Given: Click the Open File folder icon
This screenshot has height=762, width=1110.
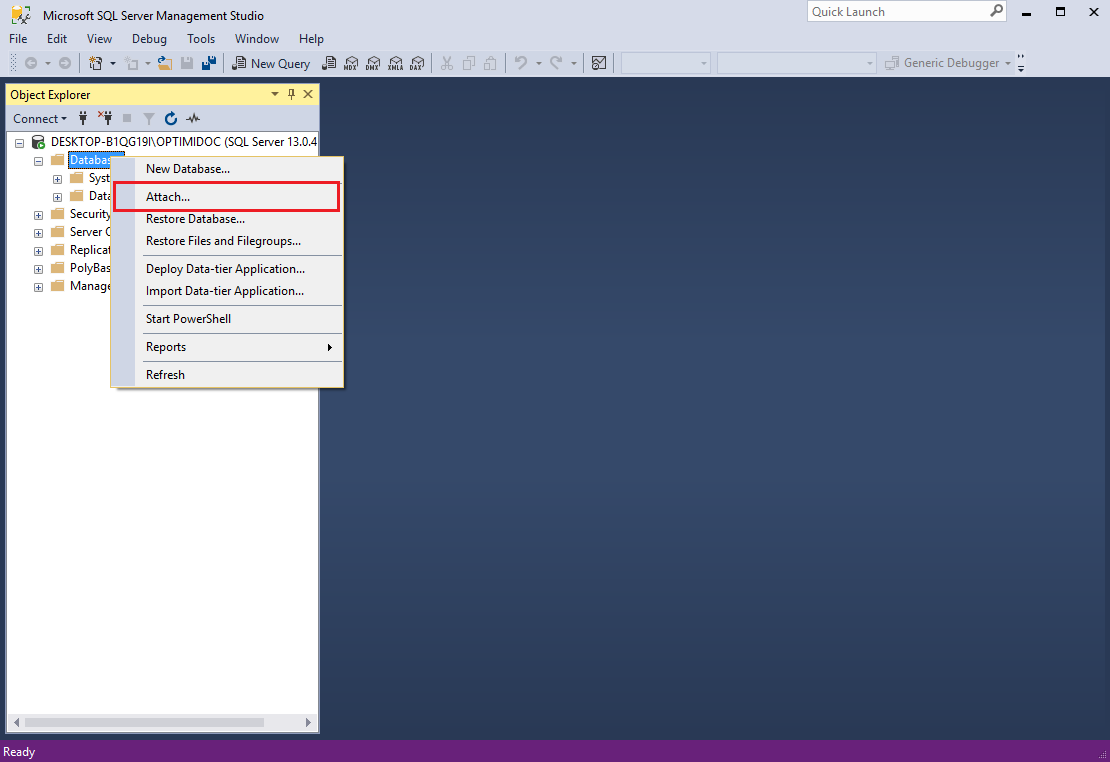Looking at the screenshot, I should click(165, 63).
